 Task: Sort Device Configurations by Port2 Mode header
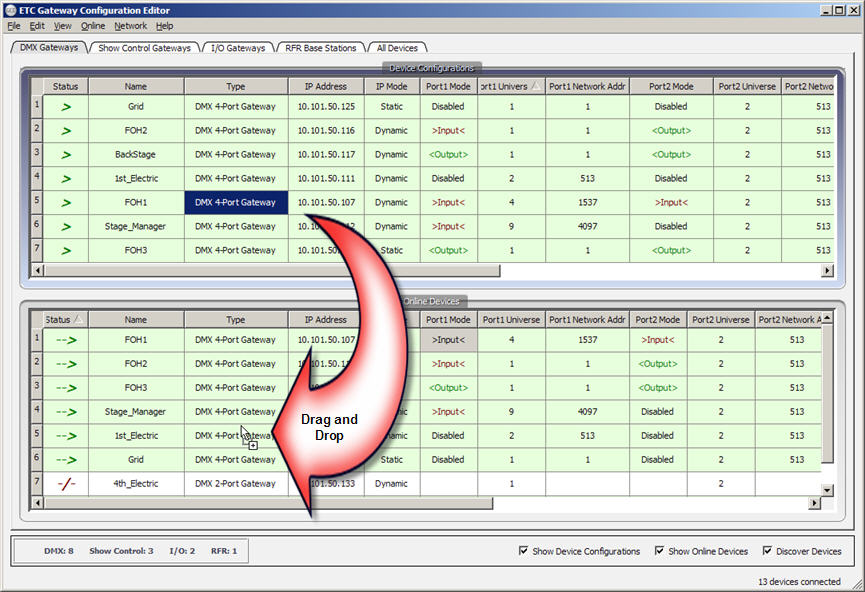pos(671,86)
